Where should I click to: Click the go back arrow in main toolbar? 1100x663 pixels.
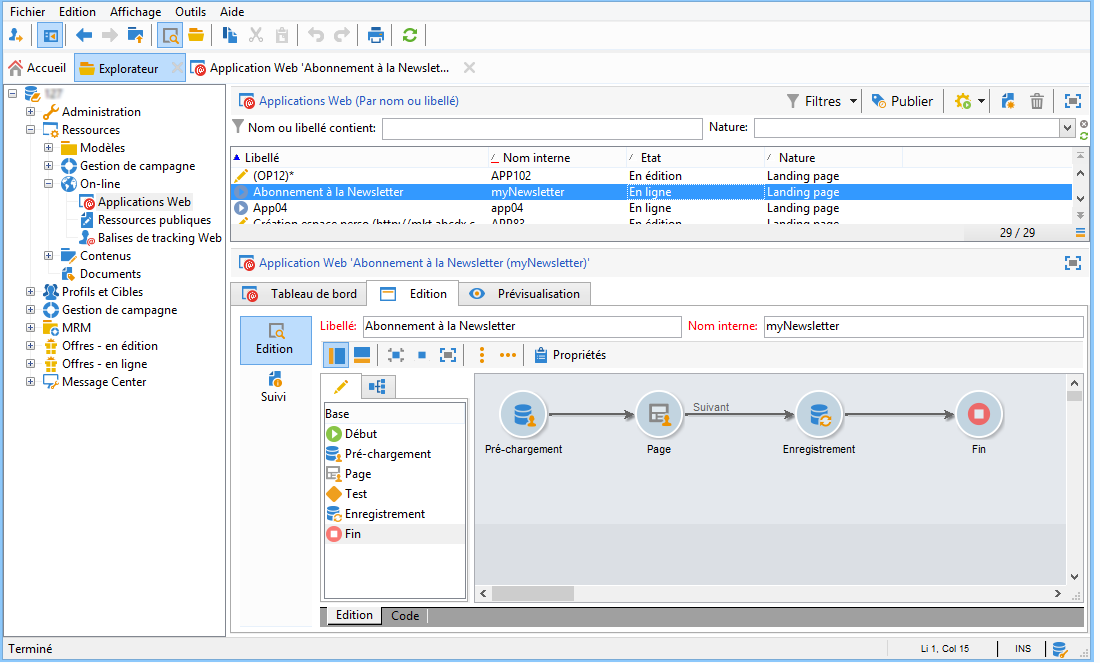pyautogui.click(x=84, y=35)
